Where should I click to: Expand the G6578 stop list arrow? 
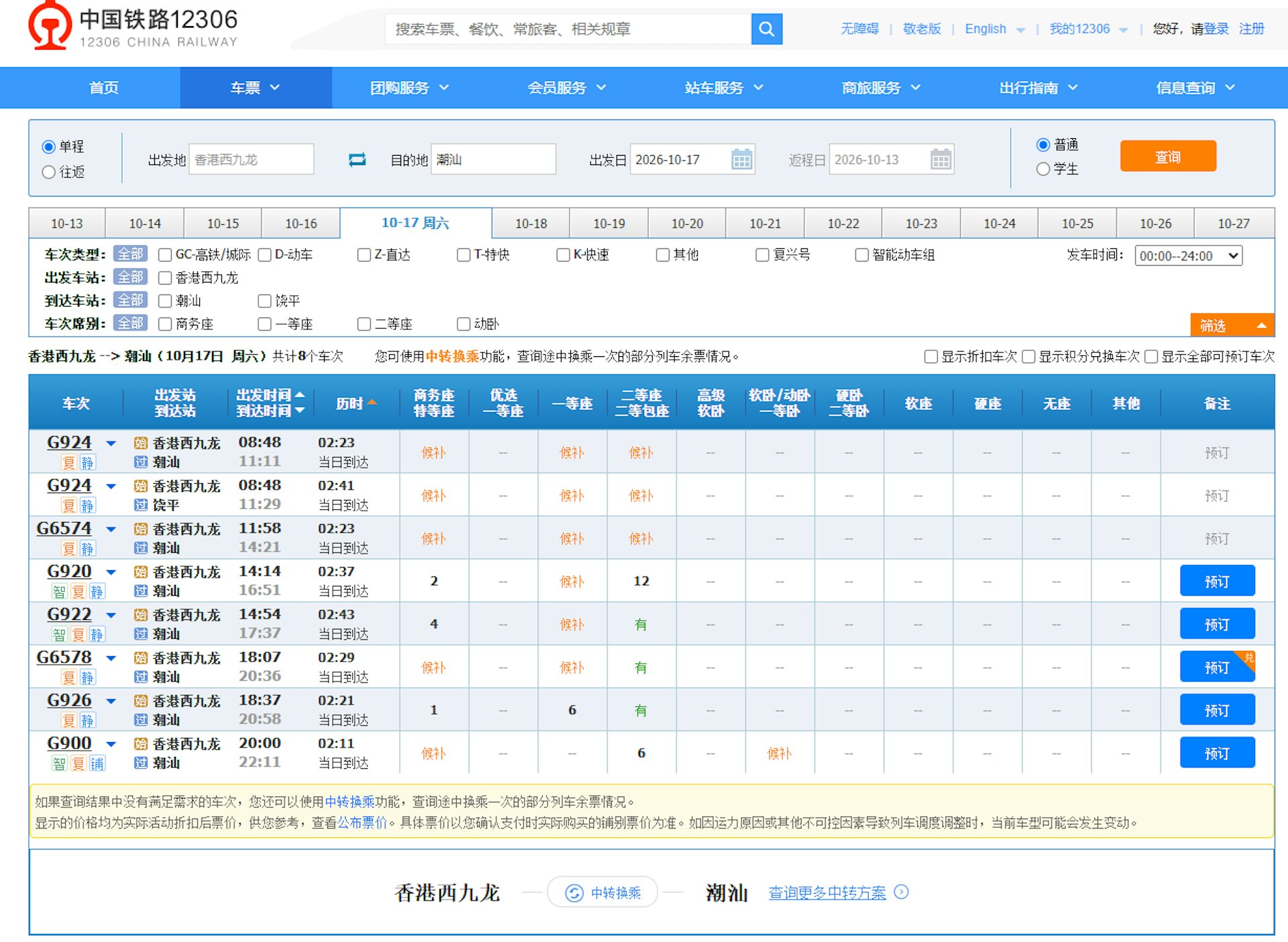(111, 658)
